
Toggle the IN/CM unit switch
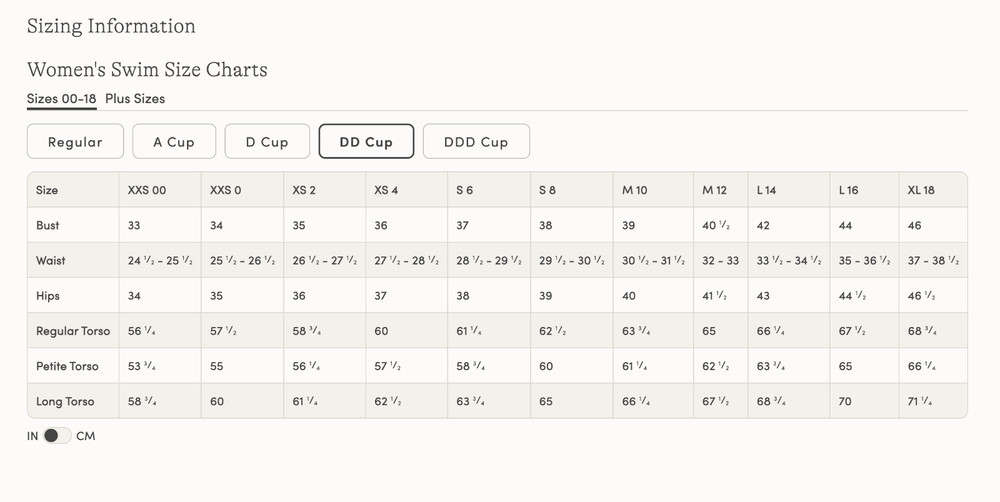click(x=57, y=436)
